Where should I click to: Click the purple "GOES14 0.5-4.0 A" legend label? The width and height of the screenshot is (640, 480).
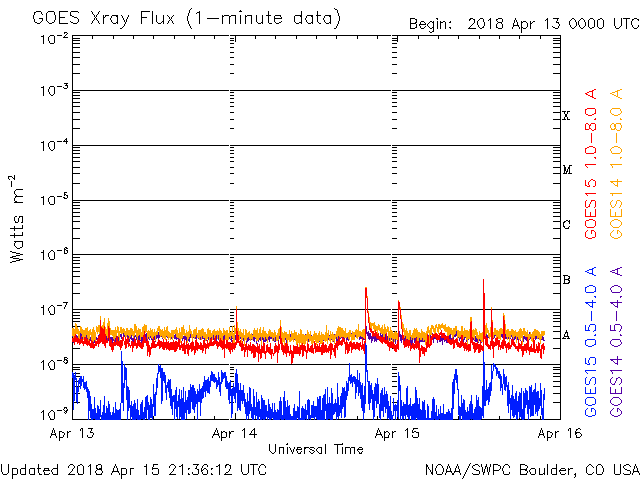[x=616, y=341]
